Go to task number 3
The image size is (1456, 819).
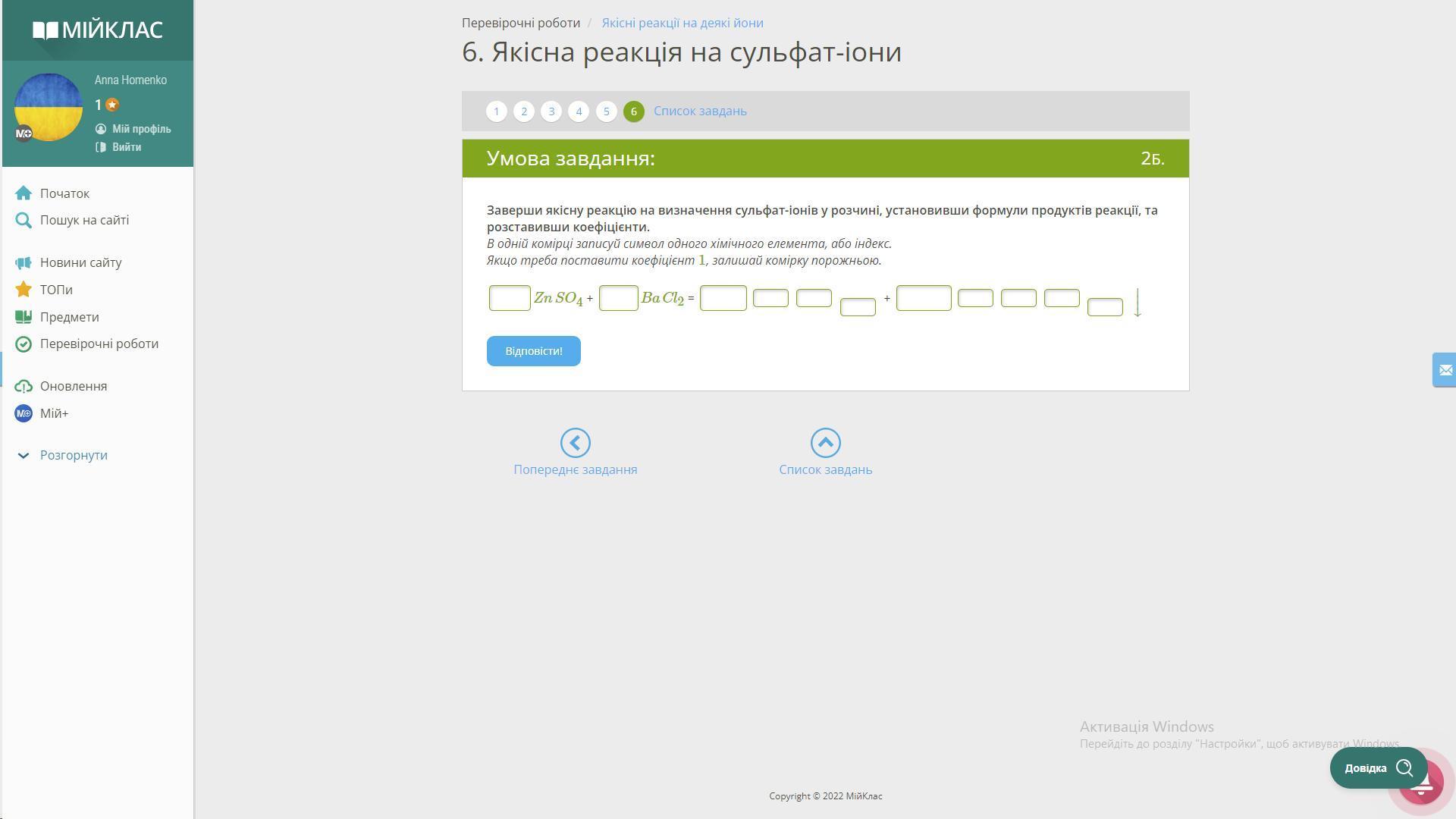[x=551, y=111]
